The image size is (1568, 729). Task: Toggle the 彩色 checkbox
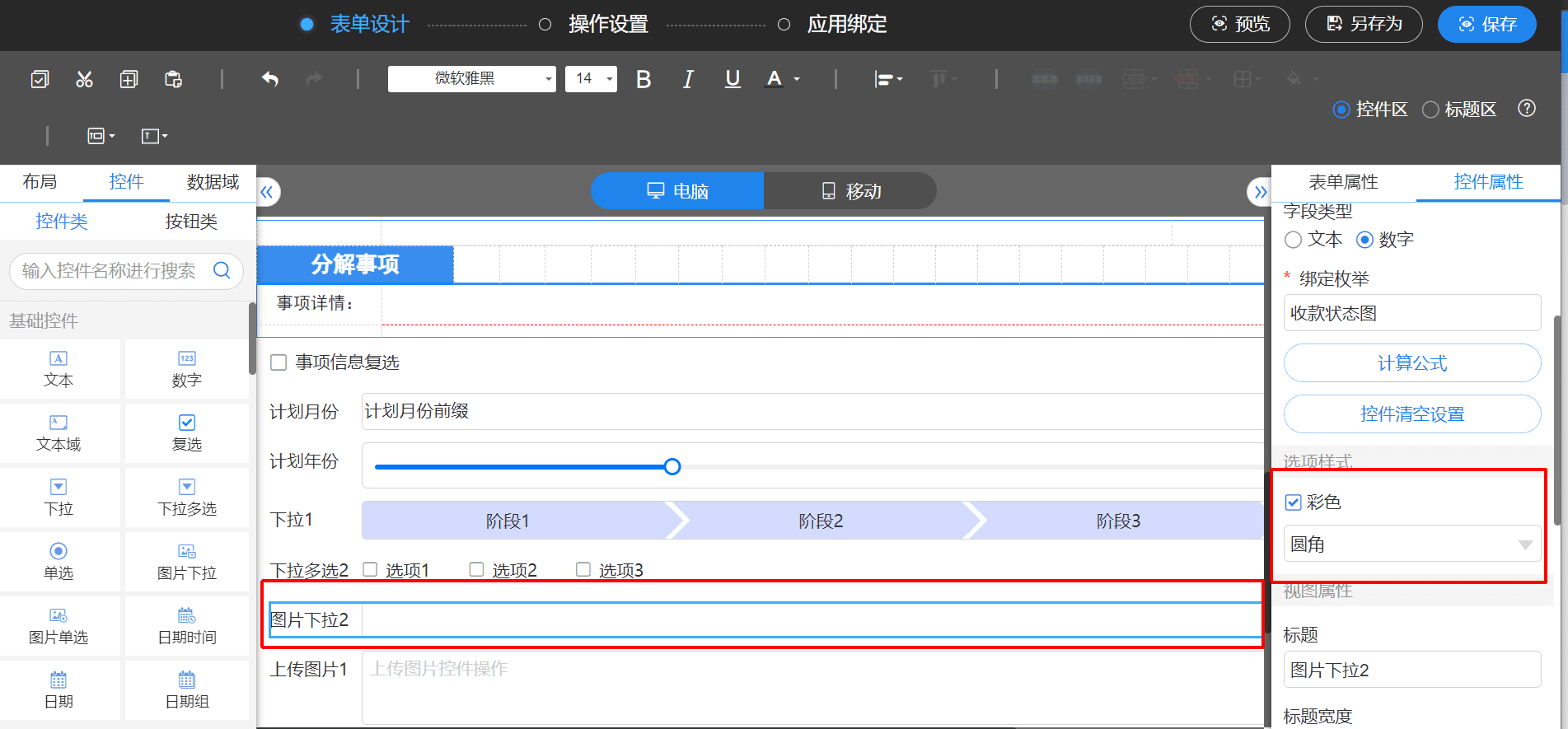[1294, 502]
